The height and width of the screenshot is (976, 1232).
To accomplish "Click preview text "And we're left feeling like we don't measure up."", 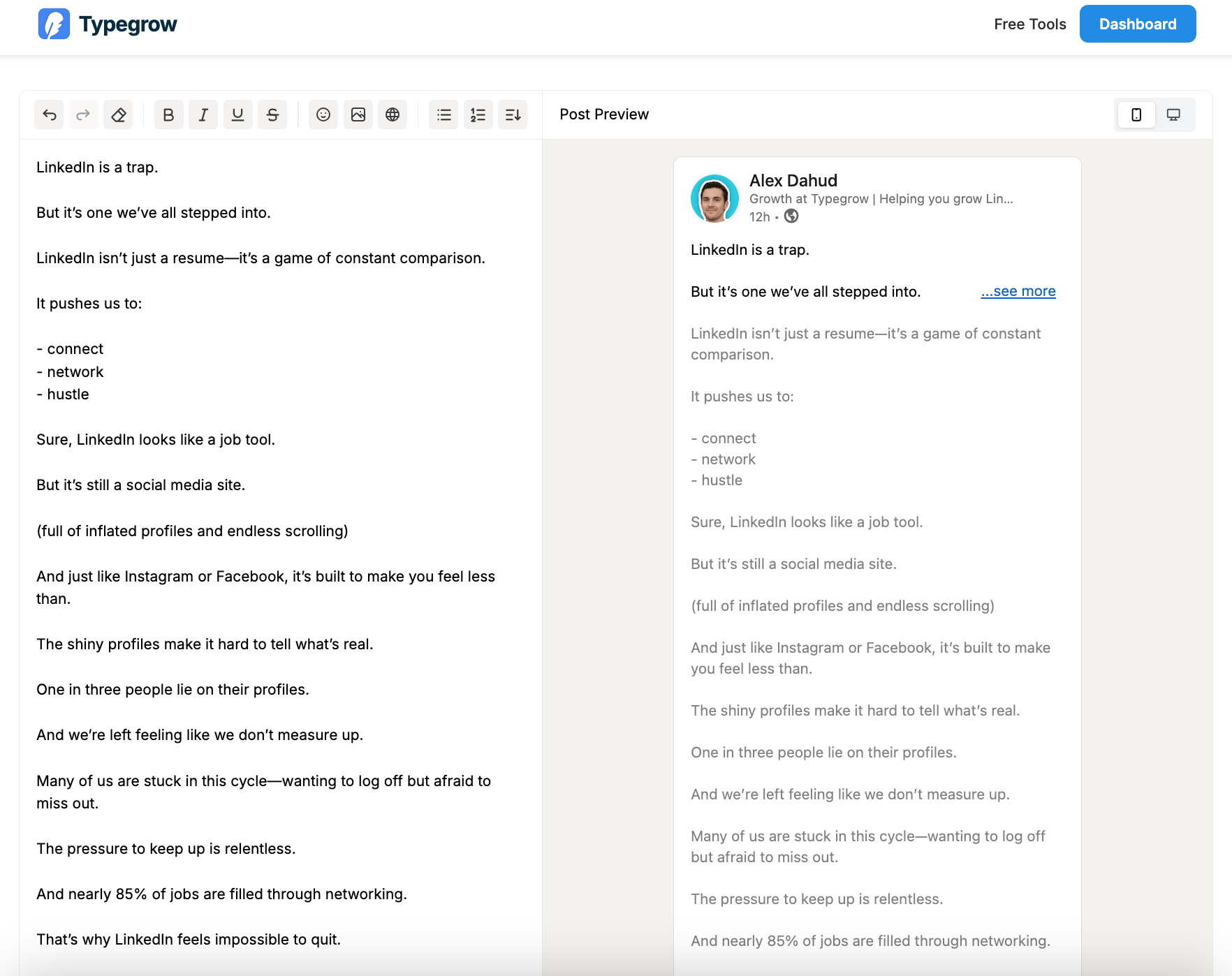I will coord(850,794).
